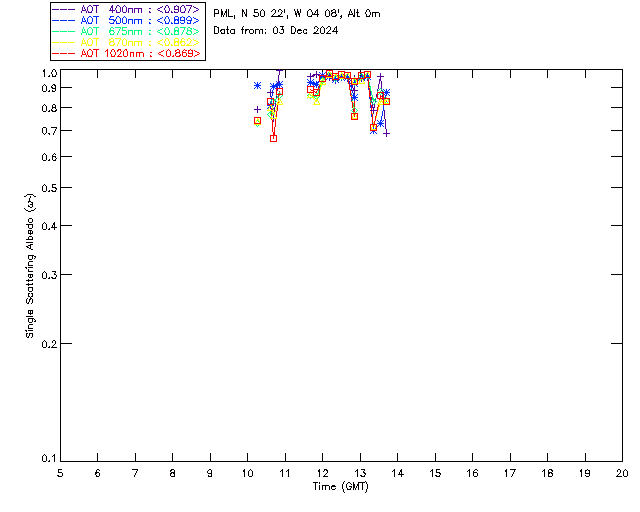Click the 0.1 tick label on y-axis
Image resolution: width=640 pixels, height=512 pixels.
click(49, 459)
